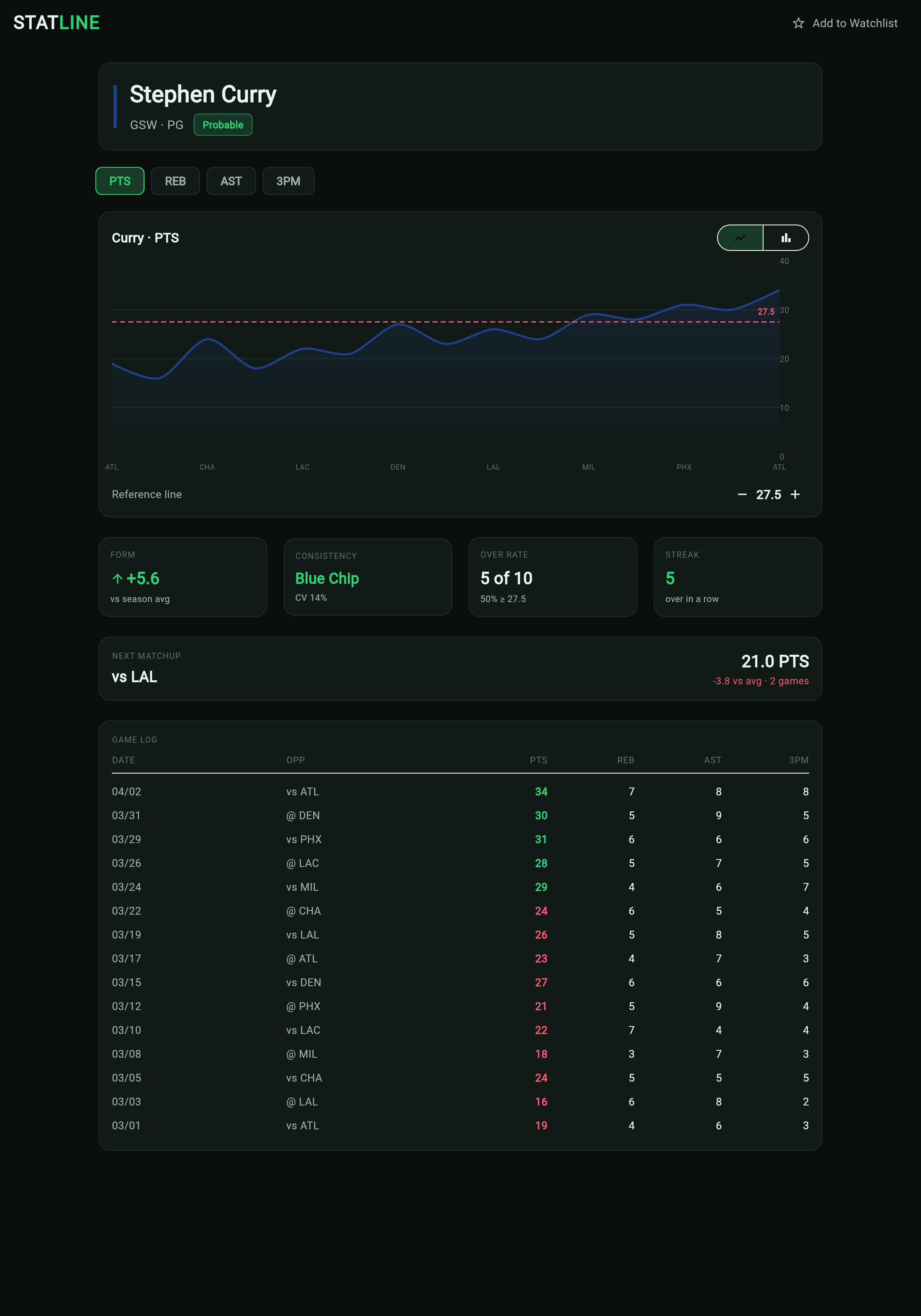Select the 03/31 game log date
The image size is (921, 1316).
point(127,816)
